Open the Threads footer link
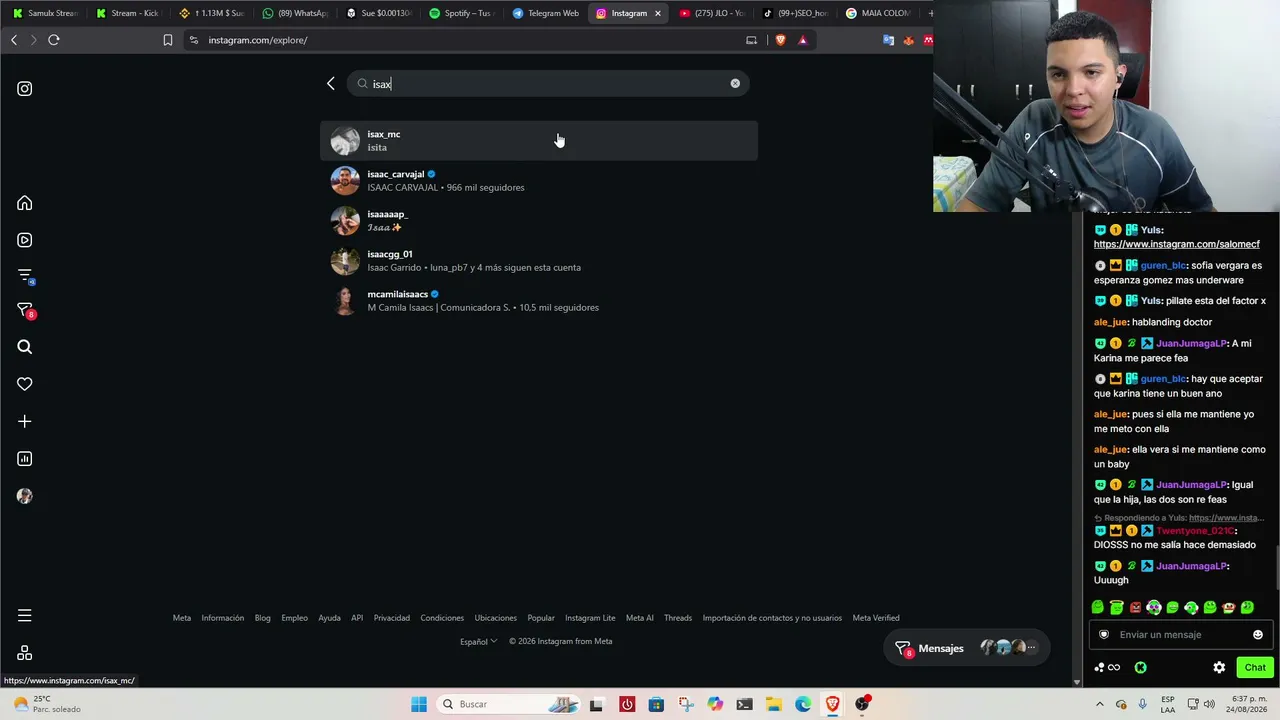Image resolution: width=1280 pixels, height=720 pixels. [678, 618]
